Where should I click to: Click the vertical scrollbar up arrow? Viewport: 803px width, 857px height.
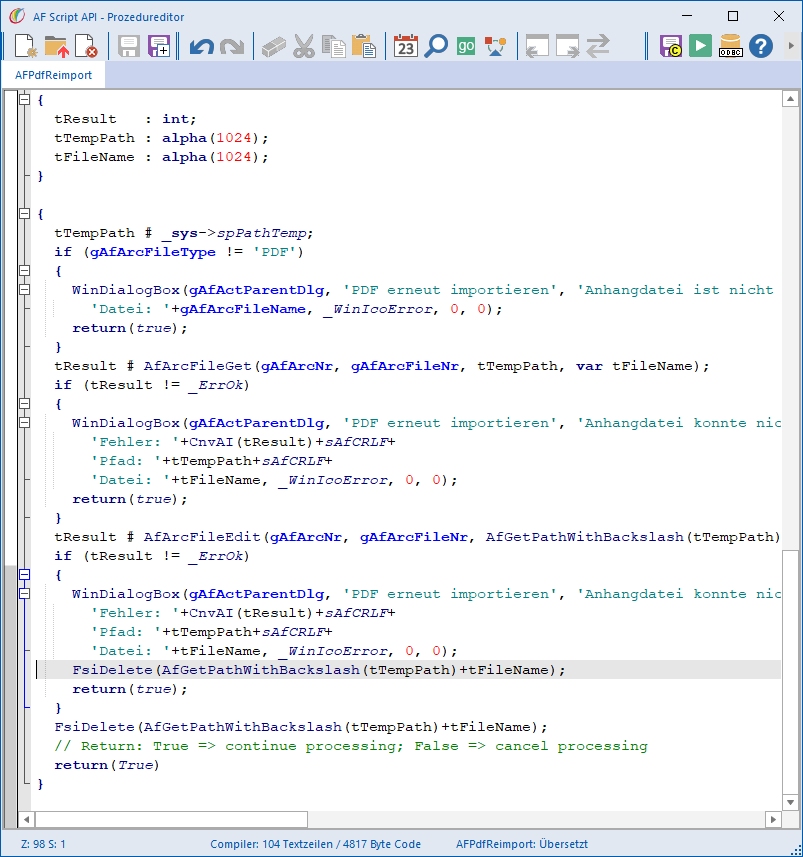tap(790, 99)
